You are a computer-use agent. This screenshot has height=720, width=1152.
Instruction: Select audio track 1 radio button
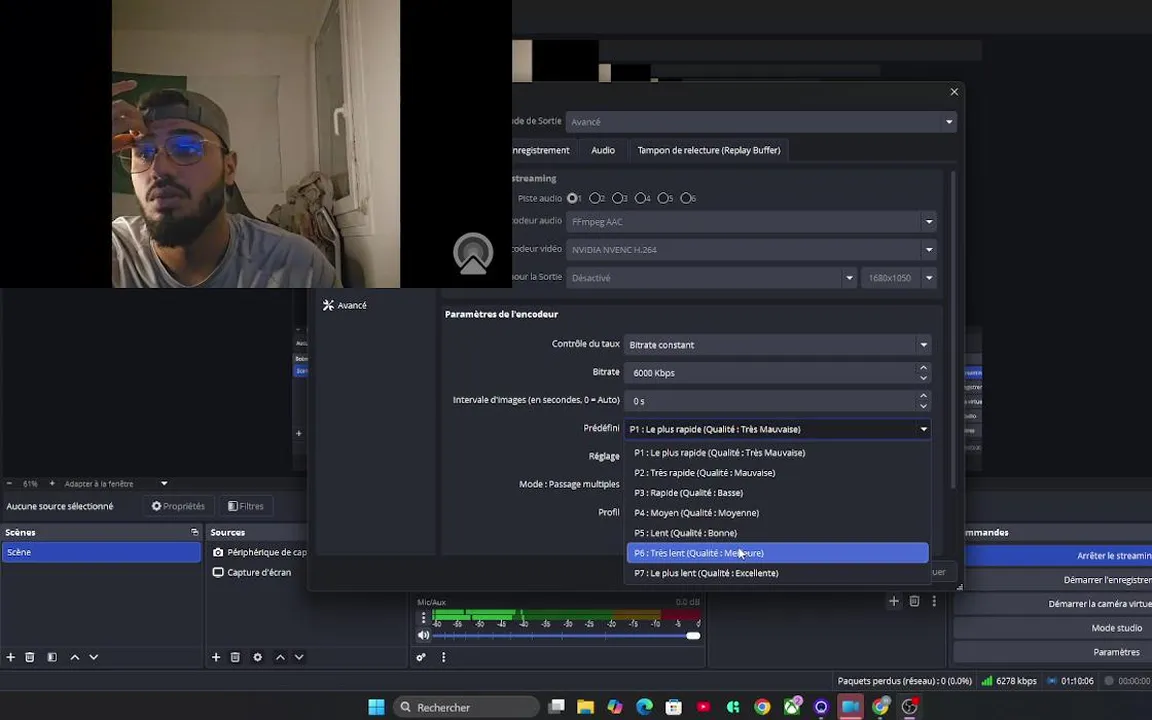point(572,198)
